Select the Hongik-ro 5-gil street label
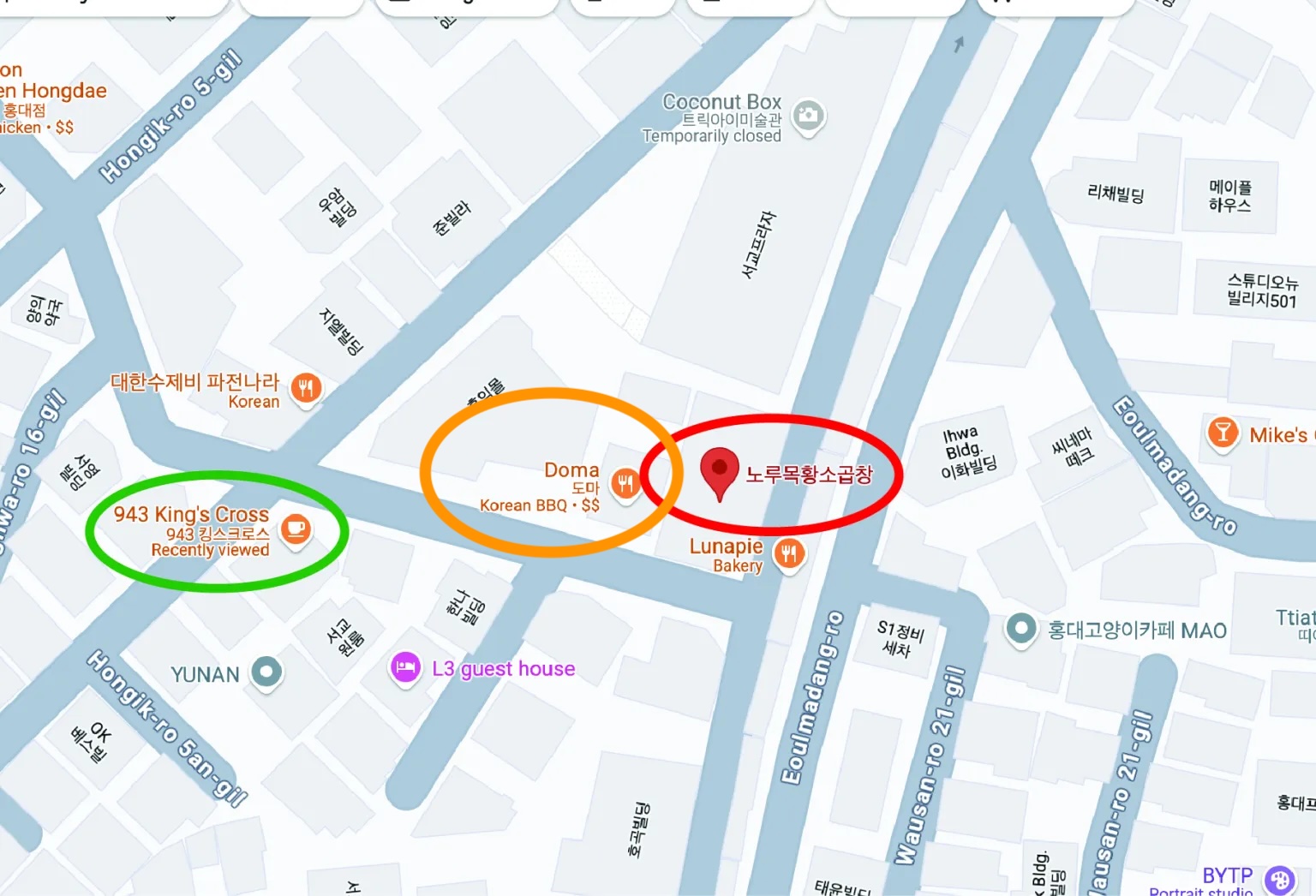This screenshot has width=1316, height=896. (171, 116)
